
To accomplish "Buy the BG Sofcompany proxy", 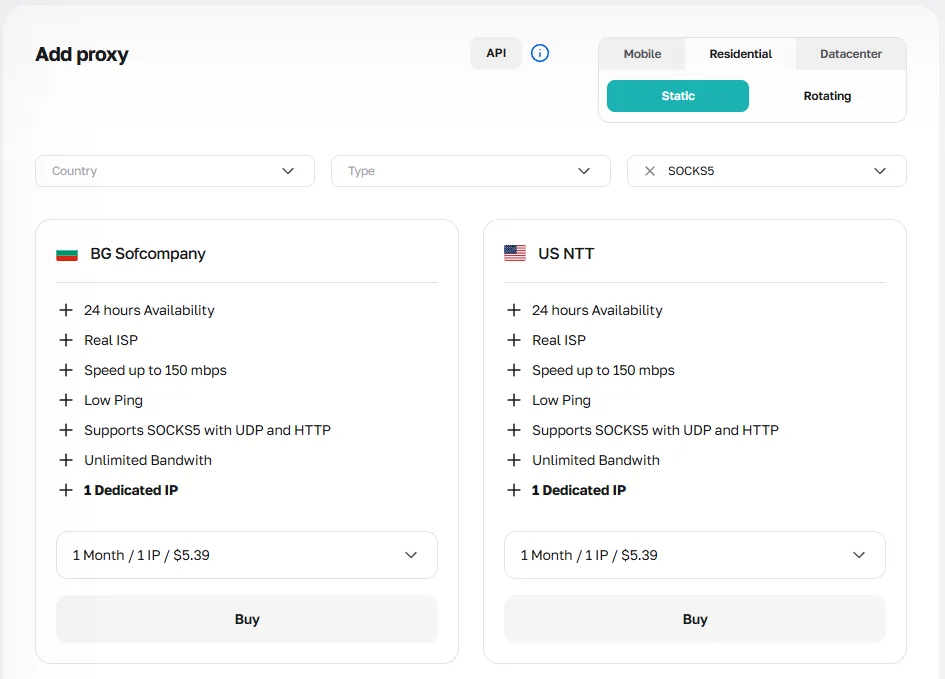I will (x=247, y=619).
